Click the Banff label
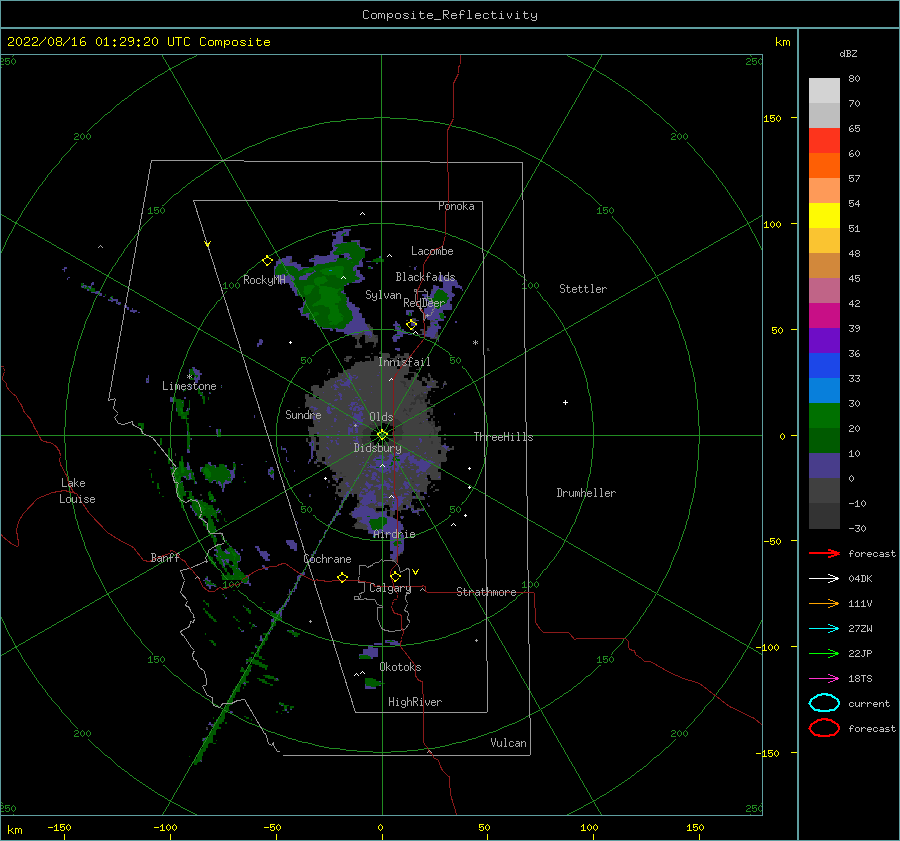The height and width of the screenshot is (841, 900). pos(165,557)
